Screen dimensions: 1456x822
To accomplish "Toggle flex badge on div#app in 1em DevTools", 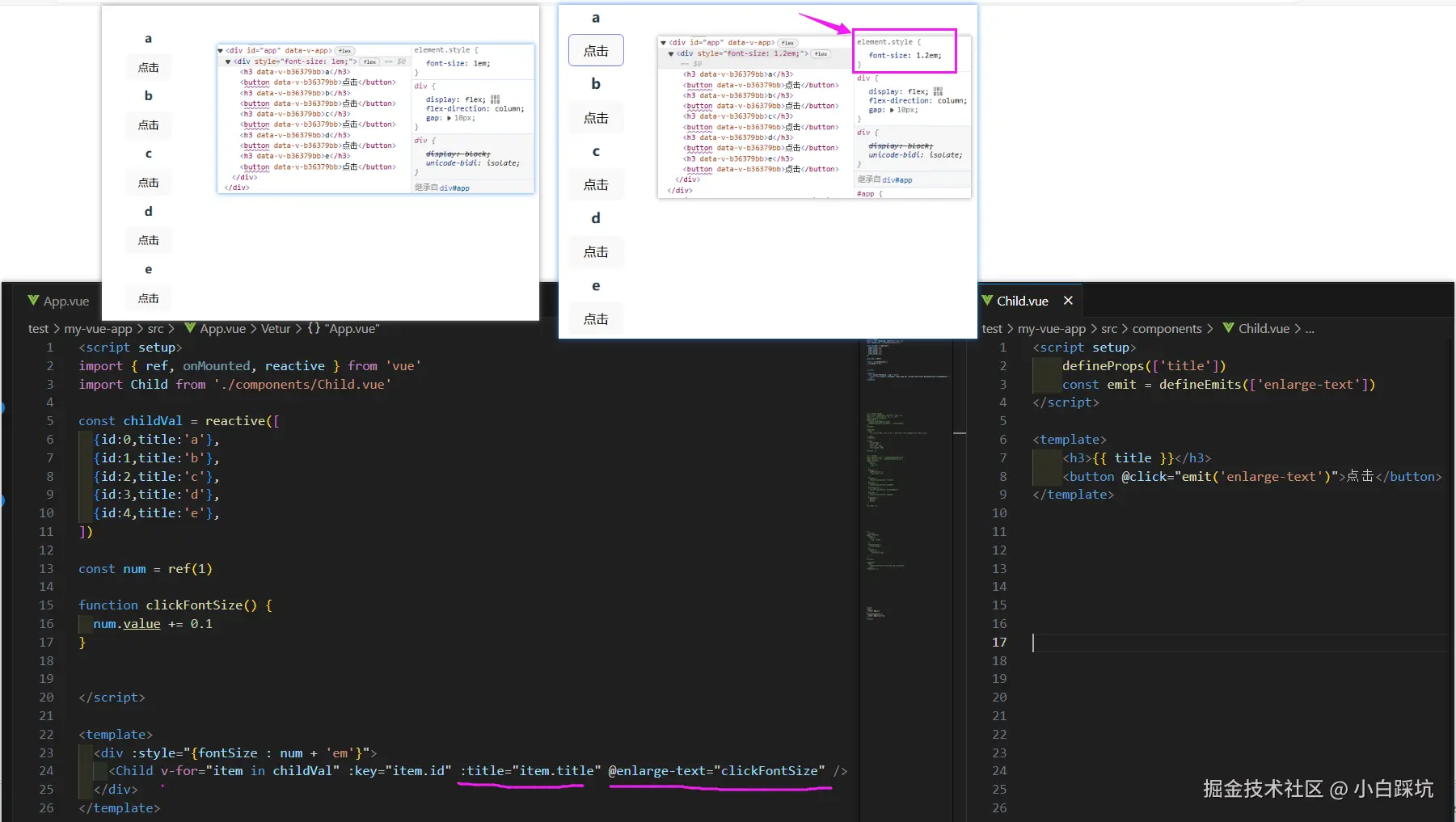I will click(345, 50).
